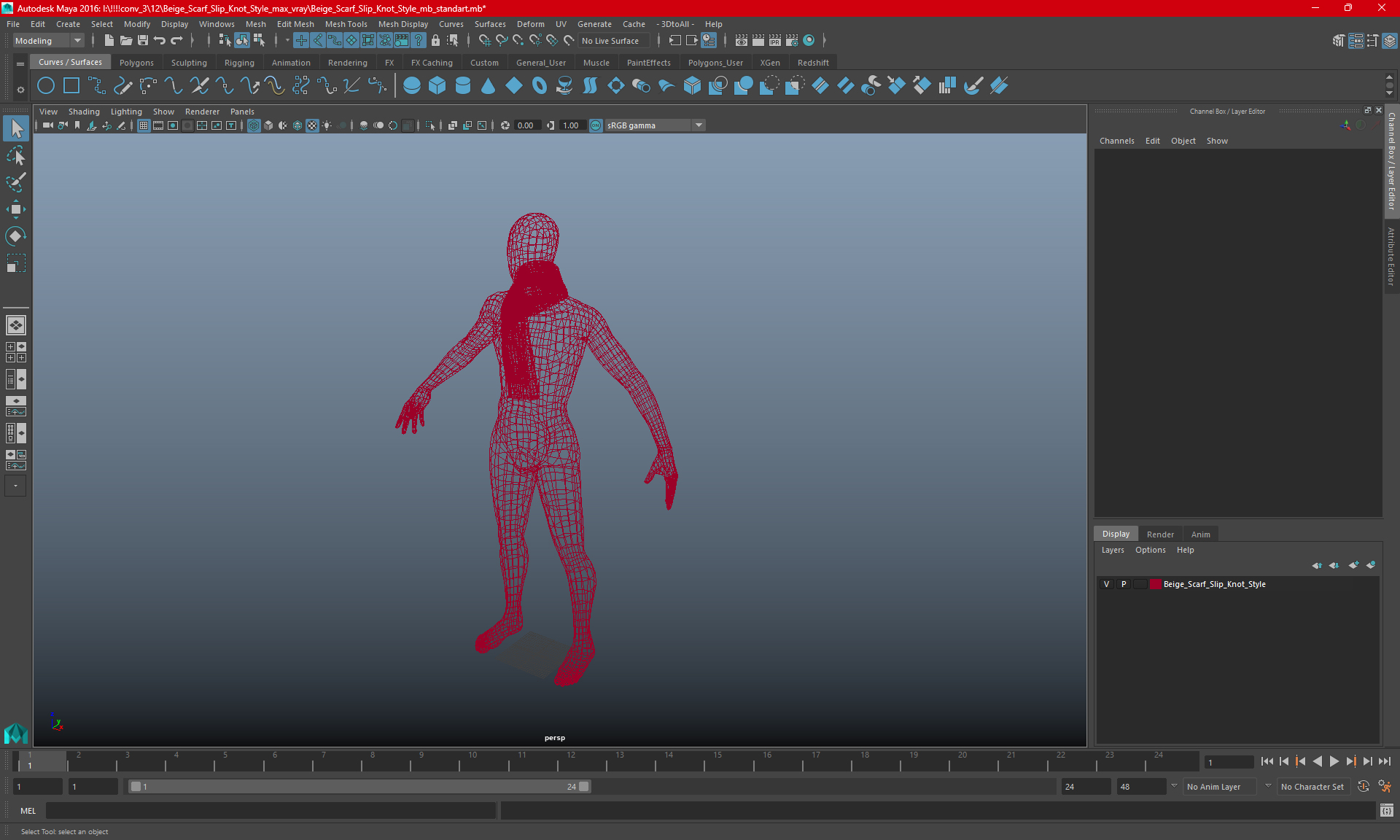
Task: Activate the Rotate tool in toolbox
Action: pos(16,236)
